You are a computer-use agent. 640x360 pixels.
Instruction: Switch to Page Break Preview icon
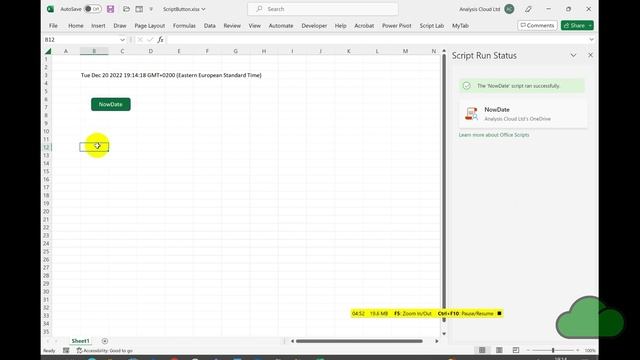click(x=516, y=350)
